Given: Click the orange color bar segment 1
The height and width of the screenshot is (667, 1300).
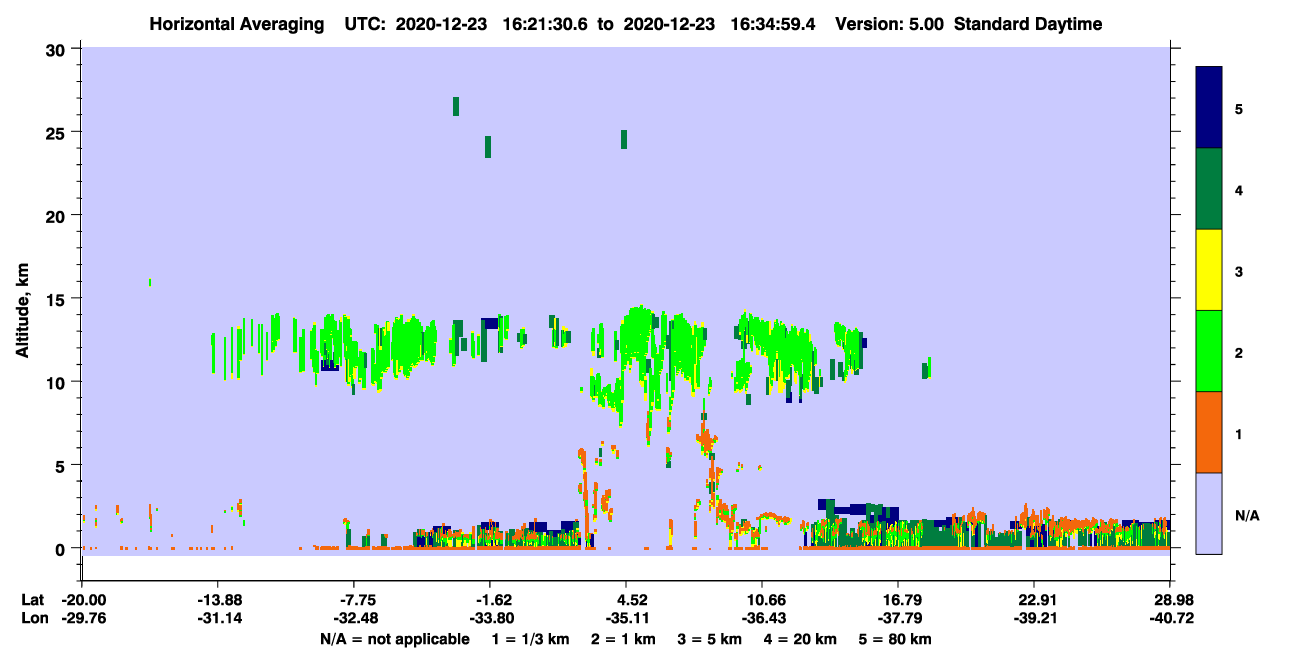Looking at the screenshot, I should point(1209,432).
